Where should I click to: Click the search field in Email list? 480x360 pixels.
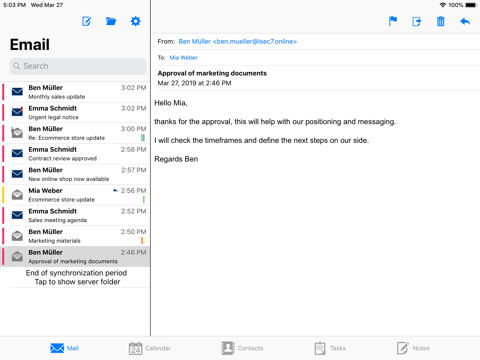tap(78, 66)
